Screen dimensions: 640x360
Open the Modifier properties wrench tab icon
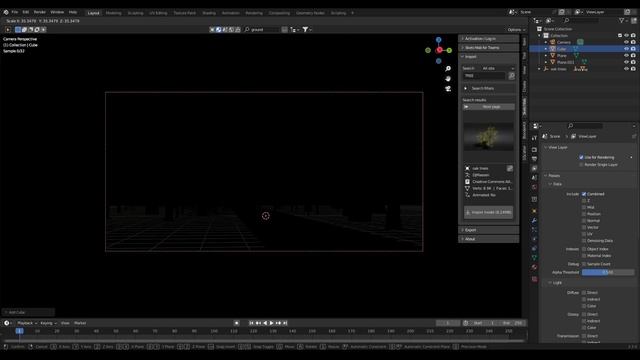(x=534, y=221)
